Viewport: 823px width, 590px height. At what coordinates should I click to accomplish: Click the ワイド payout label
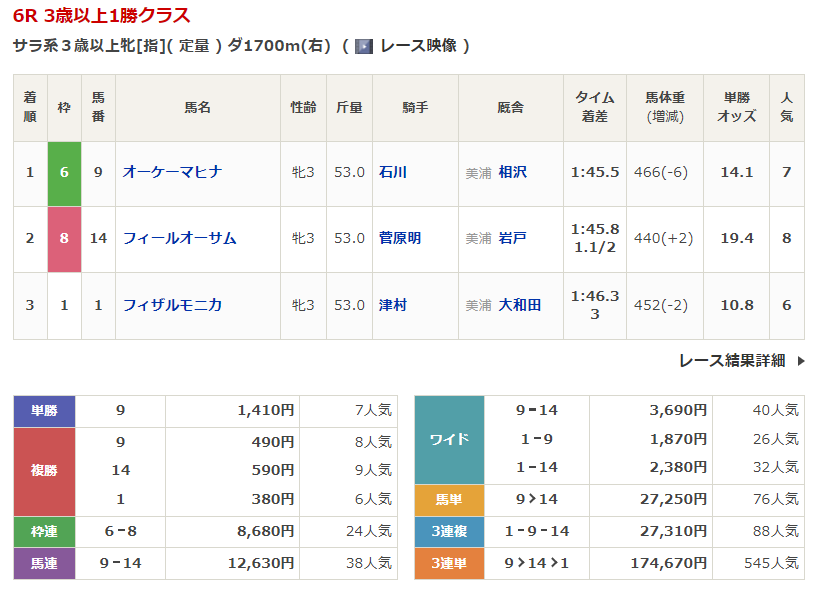pyautogui.click(x=449, y=439)
